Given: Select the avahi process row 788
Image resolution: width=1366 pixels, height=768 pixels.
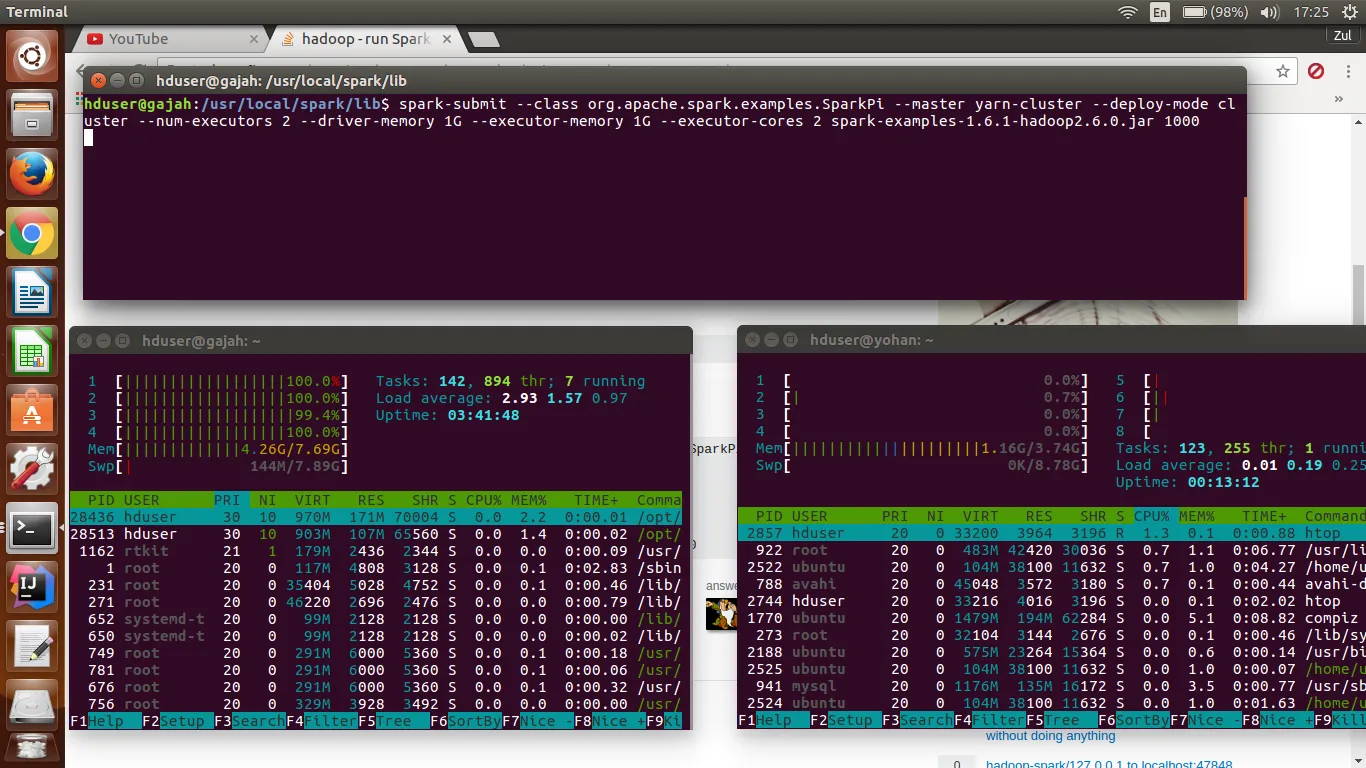Looking at the screenshot, I should 1051,584.
